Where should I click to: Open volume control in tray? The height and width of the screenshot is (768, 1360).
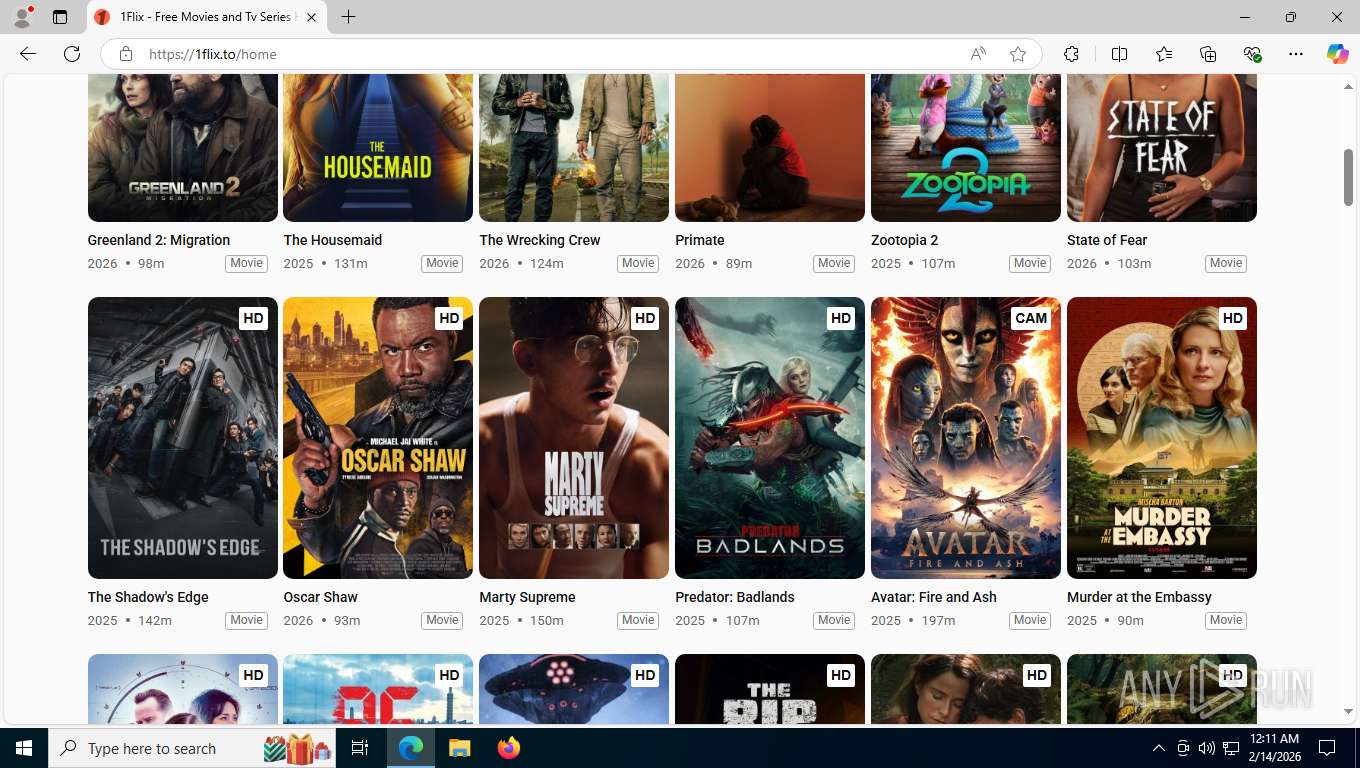point(1206,748)
